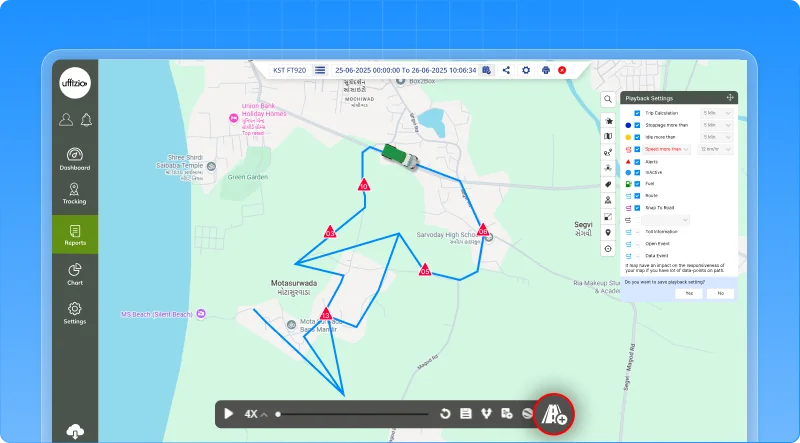Open the Speed more than type dropdown
The height and width of the screenshot is (443, 800).
point(667,150)
